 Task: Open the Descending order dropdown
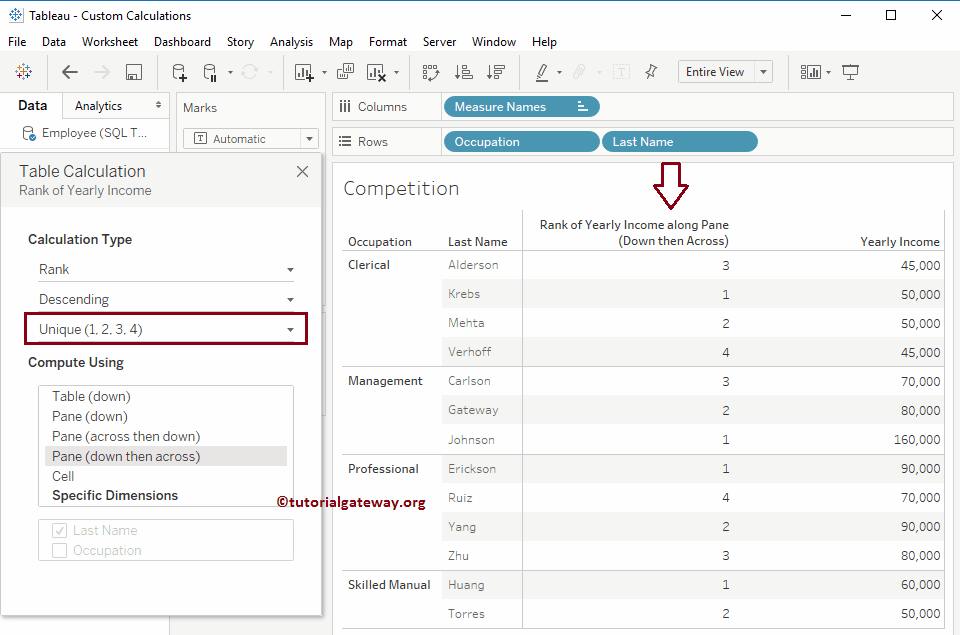click(x=166, y=300)
